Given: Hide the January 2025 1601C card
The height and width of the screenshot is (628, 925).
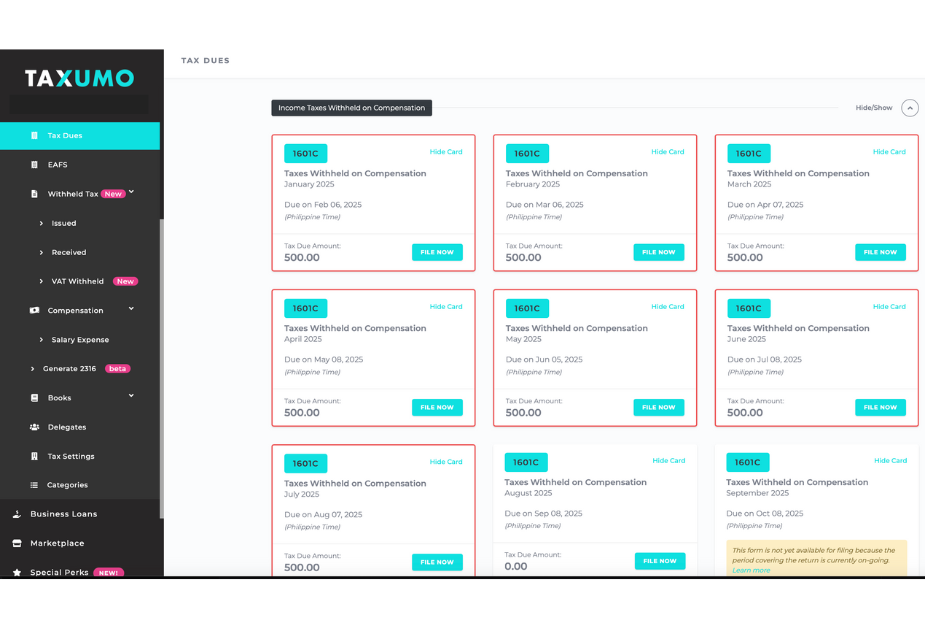Looking at the screenshot, I should coord(446,152).
